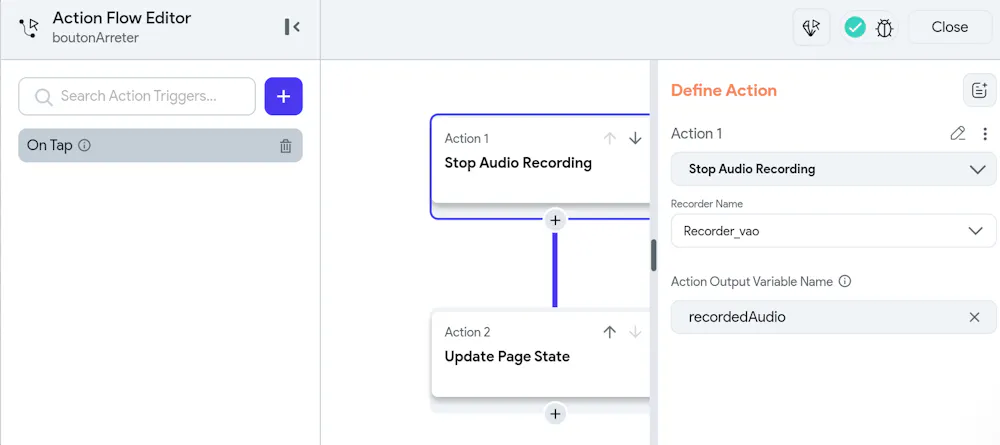Move Action 2 up
This screenshot has height=445, width=1000.
(610, 332)
